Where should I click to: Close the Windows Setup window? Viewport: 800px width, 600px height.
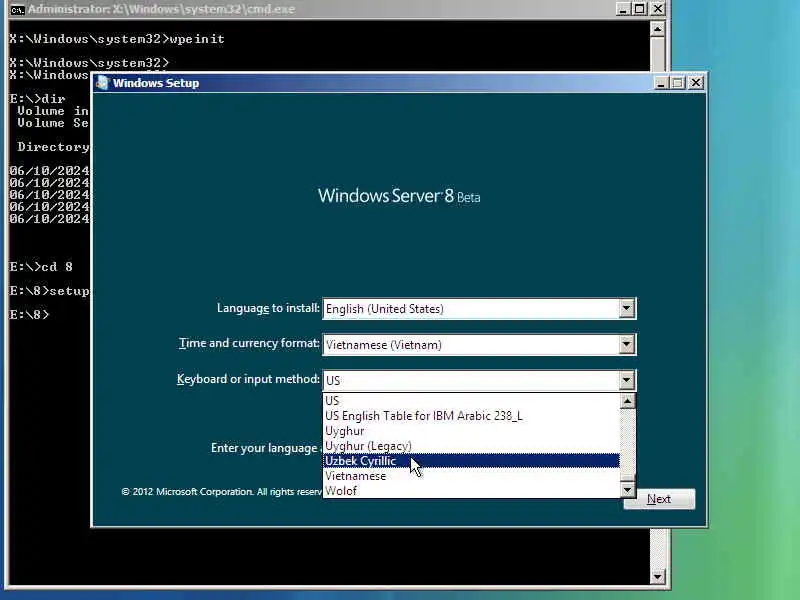[x=696, y=83]
